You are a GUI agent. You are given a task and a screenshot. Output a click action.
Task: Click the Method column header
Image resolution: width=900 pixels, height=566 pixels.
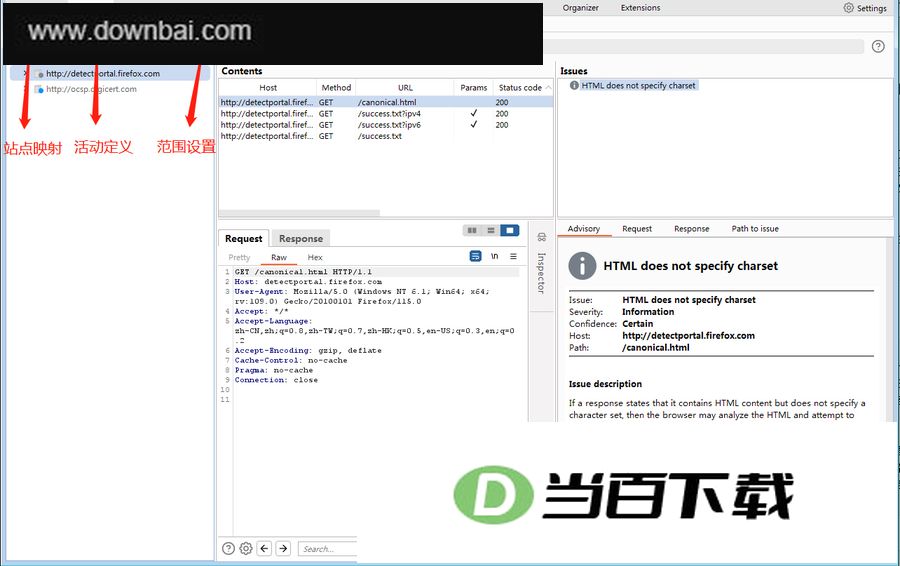tap(336, 87)
